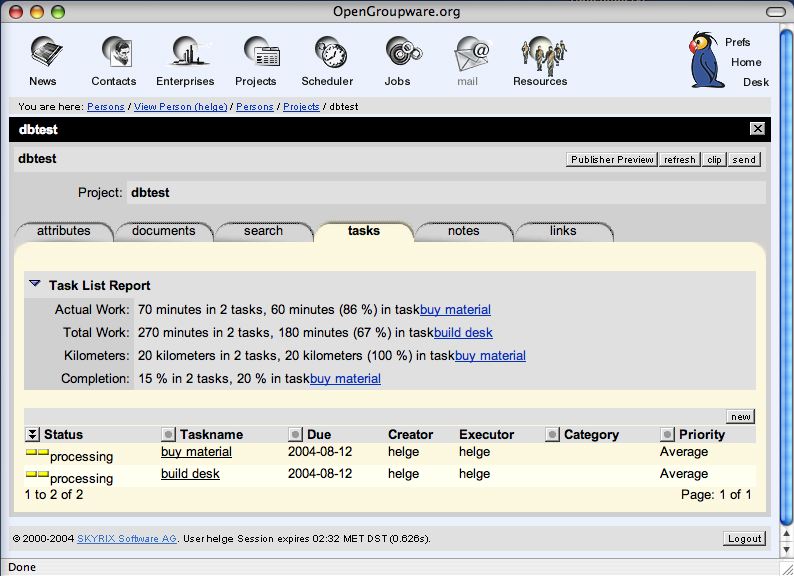This screenshot has width=794, height=576.
Task: Open the Enterprises module icon
Action: pos(189,52)
